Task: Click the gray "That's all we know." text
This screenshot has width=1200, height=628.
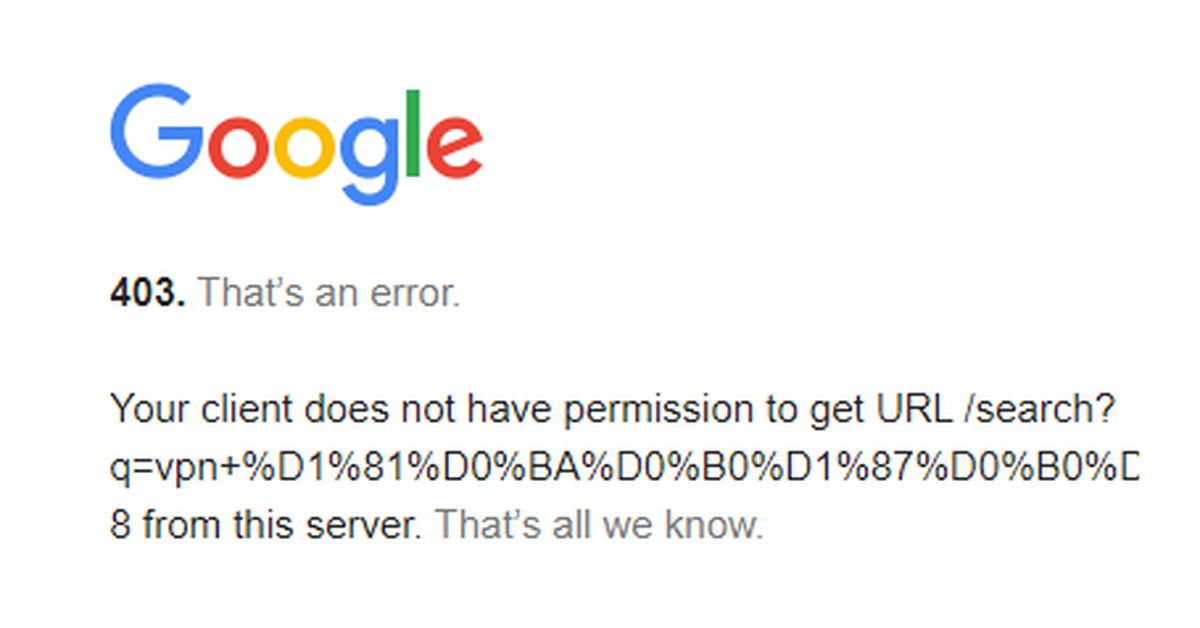Action: [x=598, y=524]
